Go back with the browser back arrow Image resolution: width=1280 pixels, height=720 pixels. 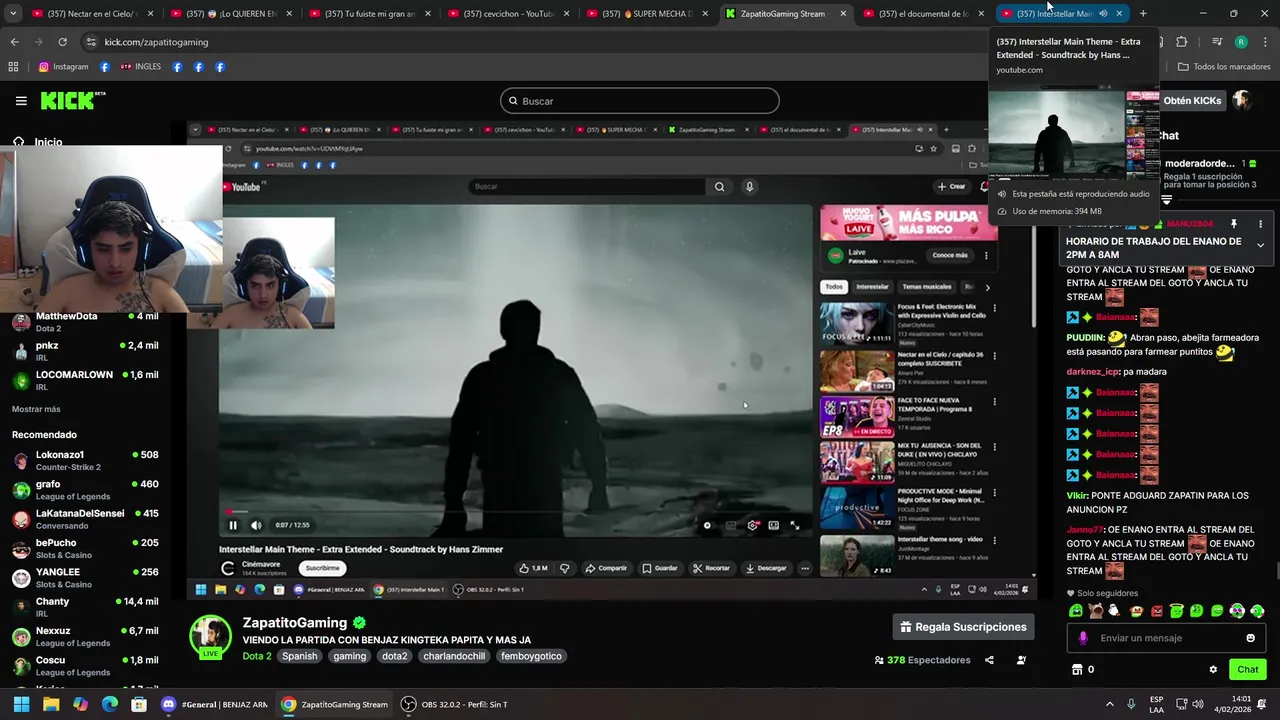tap(14, 42)
